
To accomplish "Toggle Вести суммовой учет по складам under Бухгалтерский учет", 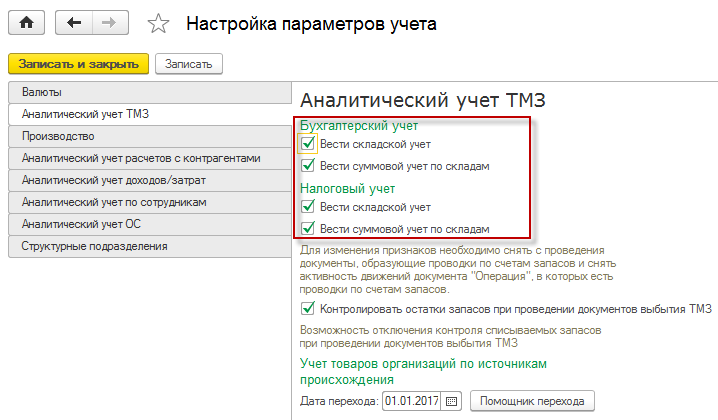I will (308, 166).
